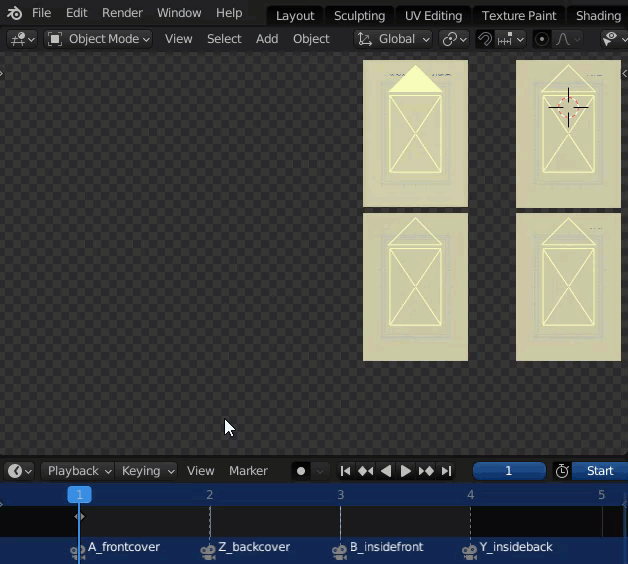Switch to the Layout workspace tab
Image resolution: width=628 pixels, height=564 pixels.
click(295, 16)
